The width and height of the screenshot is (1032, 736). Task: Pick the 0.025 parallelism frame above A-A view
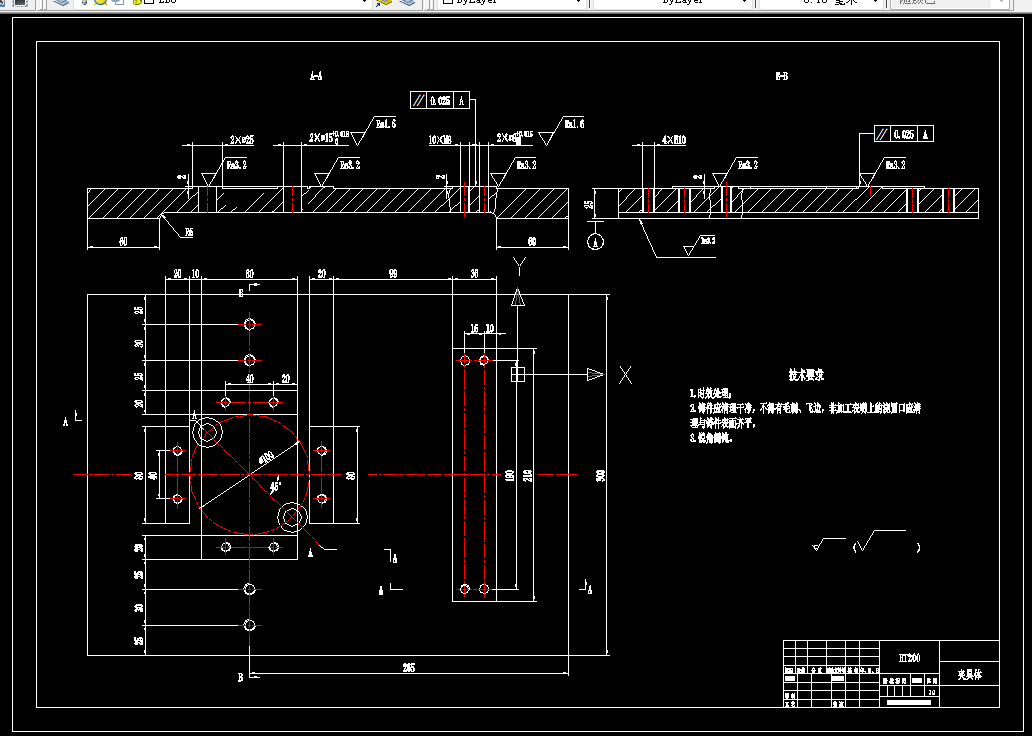click(440, 100)
